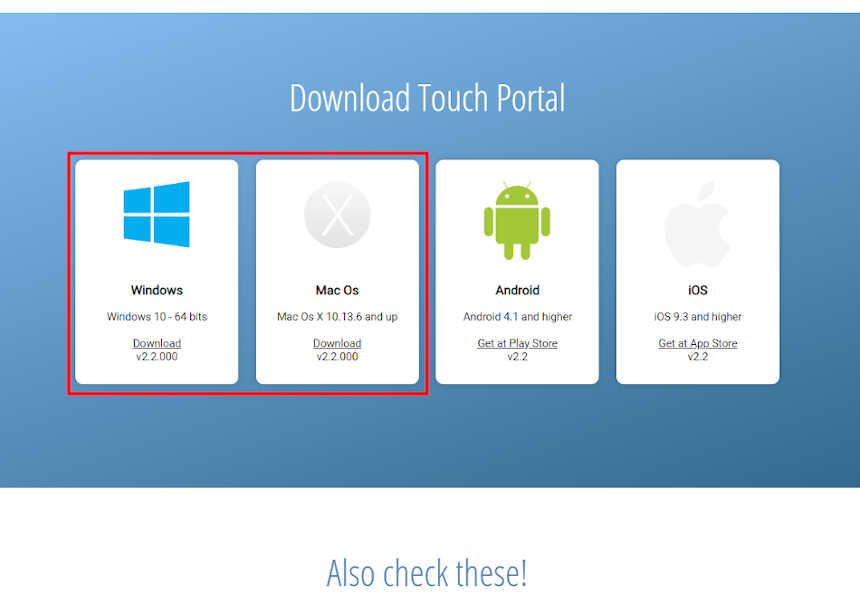Viewport: 860px width, 604px height.
Task: Click 'iOS 9.3 and higher' text
Action: pyautogui.click(x=698, y=317)
